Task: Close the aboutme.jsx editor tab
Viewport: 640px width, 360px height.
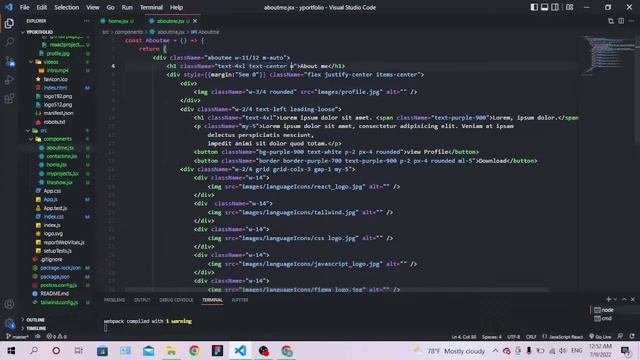Action: point(195,21)
